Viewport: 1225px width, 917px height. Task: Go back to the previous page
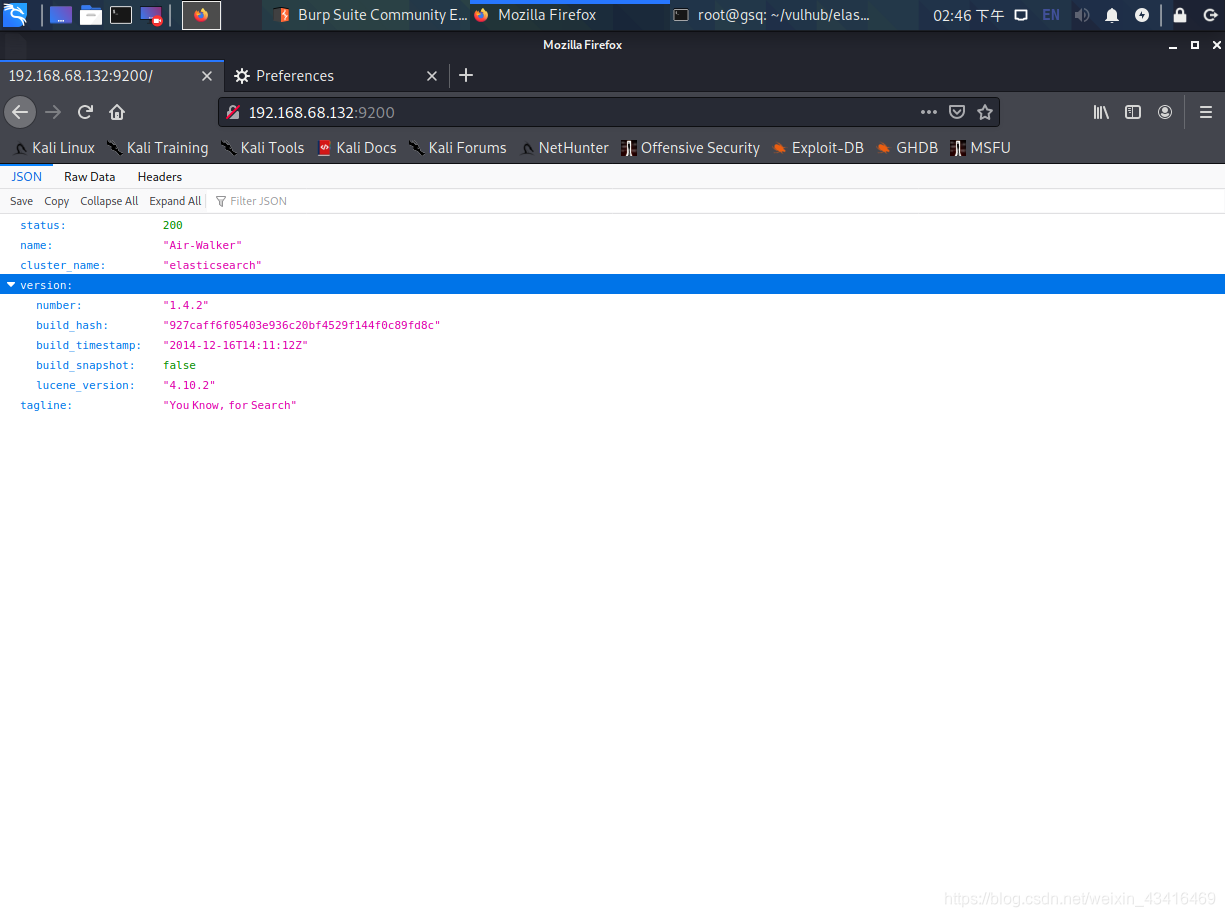pyautogui.click(x=20, y=112)
